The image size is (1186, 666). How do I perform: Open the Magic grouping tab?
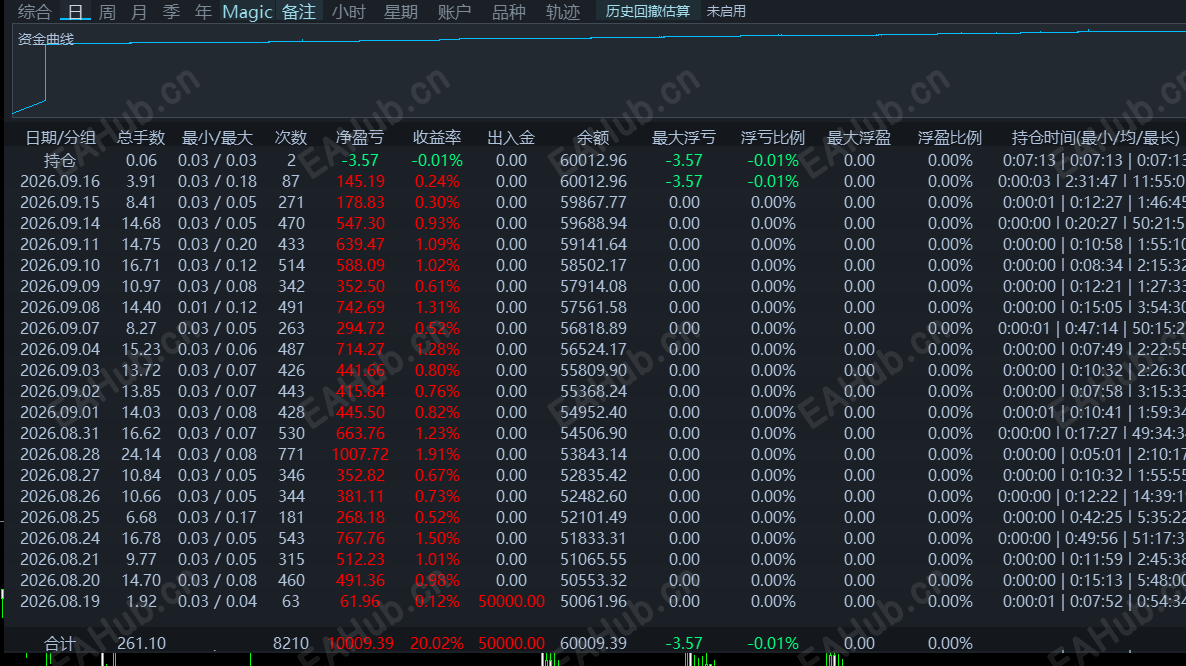click(x=247, y=11)
